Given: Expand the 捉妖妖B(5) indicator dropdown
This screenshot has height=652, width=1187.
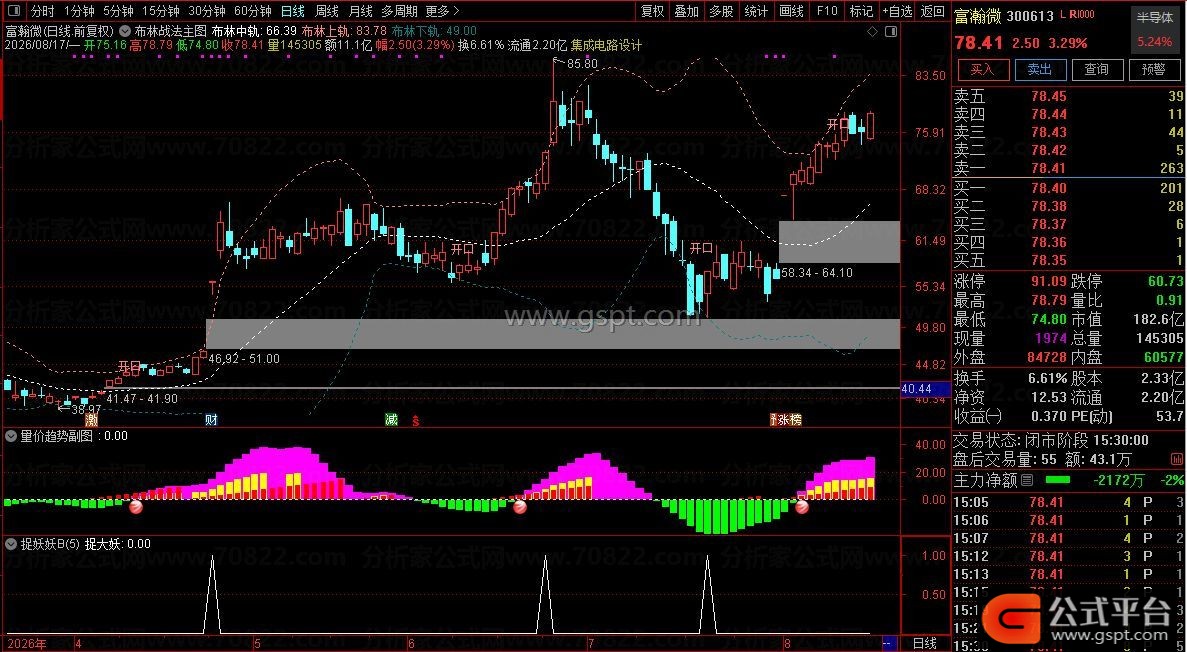Looking at the screenshot, I should coord(11,544).
